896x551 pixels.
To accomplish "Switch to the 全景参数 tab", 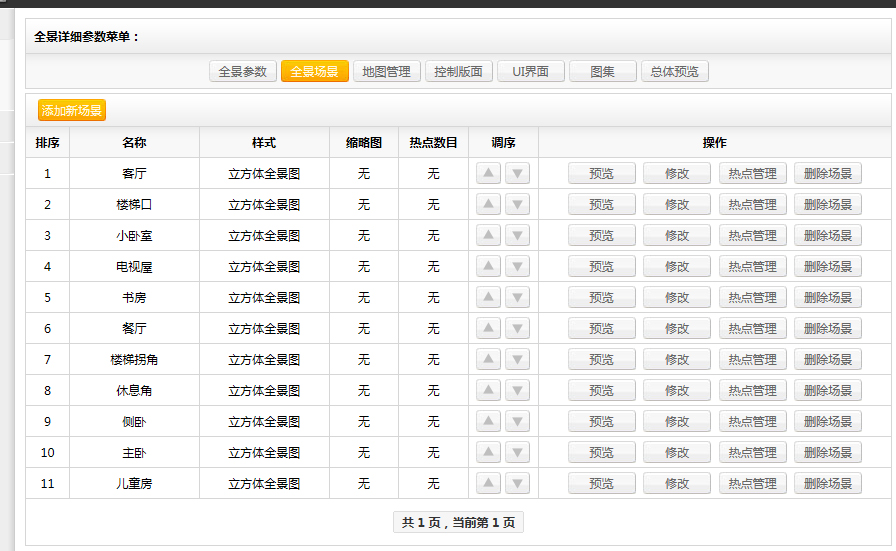I will click(243, 72).
